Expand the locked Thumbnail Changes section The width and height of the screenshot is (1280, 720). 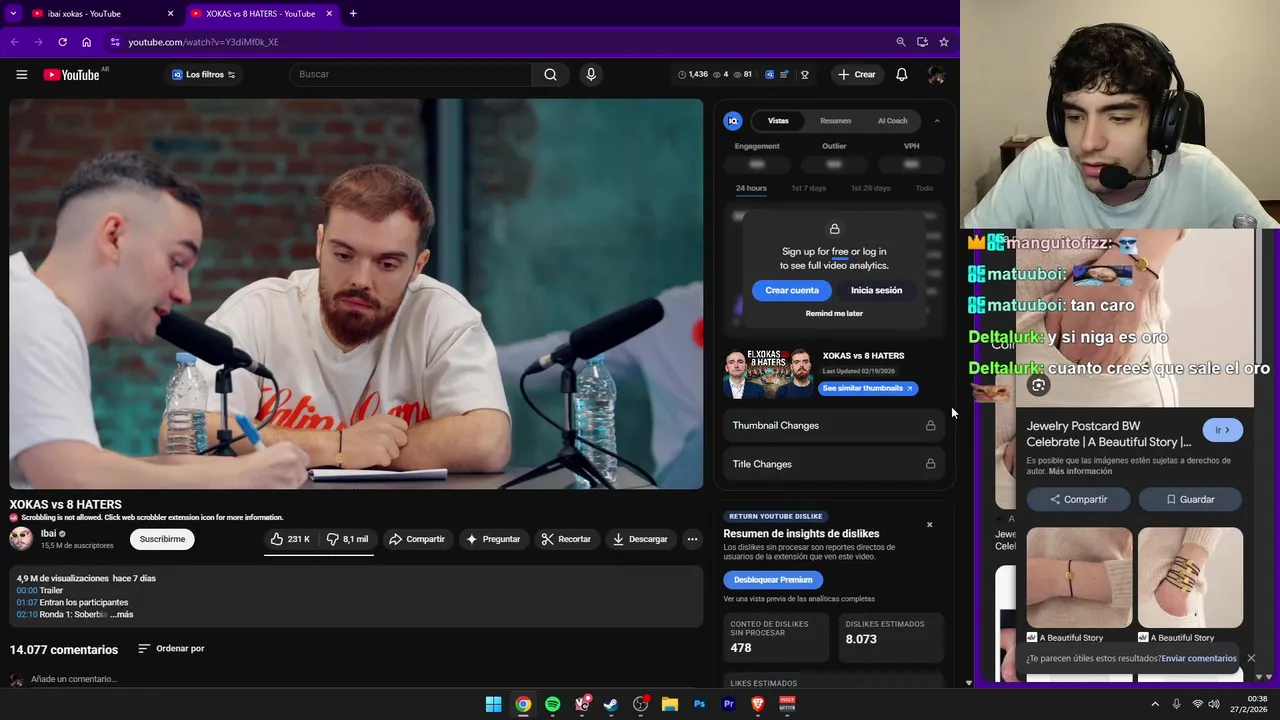[x=834, y=425]
